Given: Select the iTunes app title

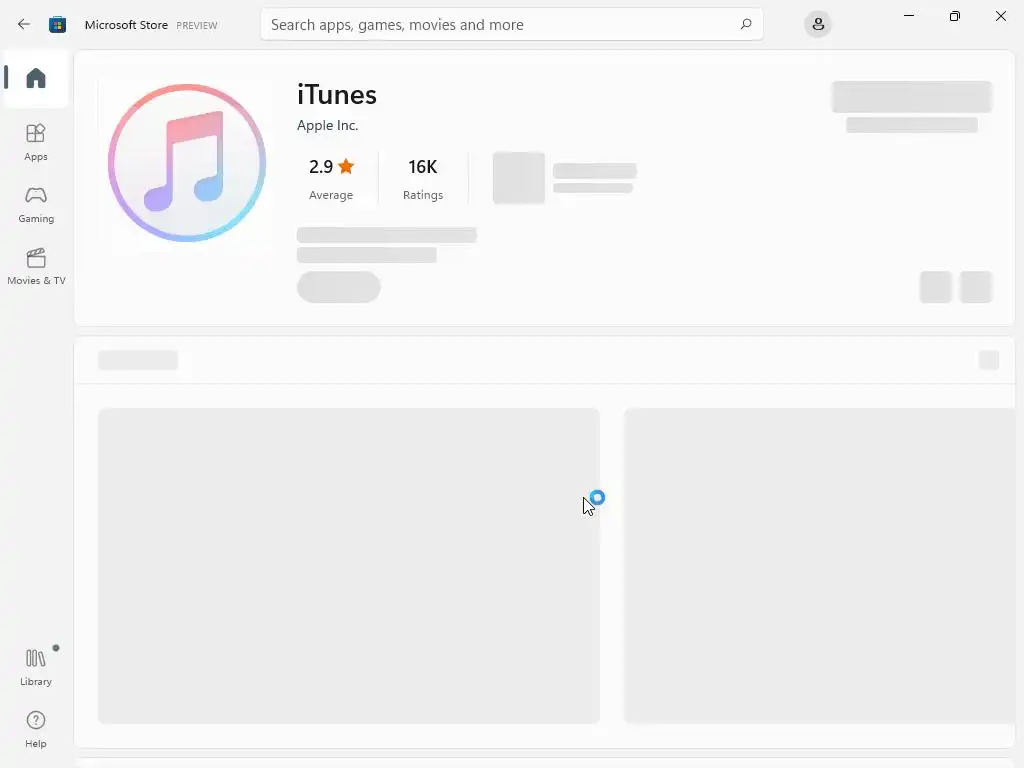Looking at the screenshot, I should (x=336, y=95).
